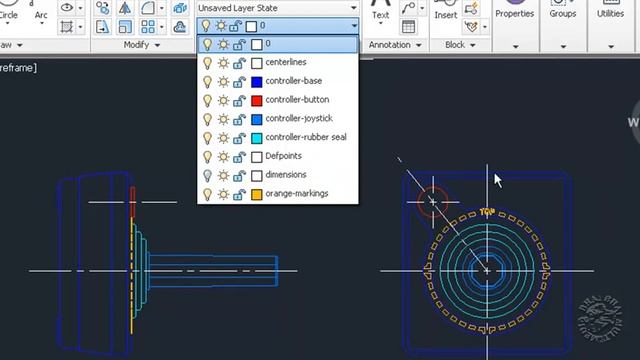Toggle lock on the centerlines layer
Screen dimensions: 640x360
coord(239,63)
